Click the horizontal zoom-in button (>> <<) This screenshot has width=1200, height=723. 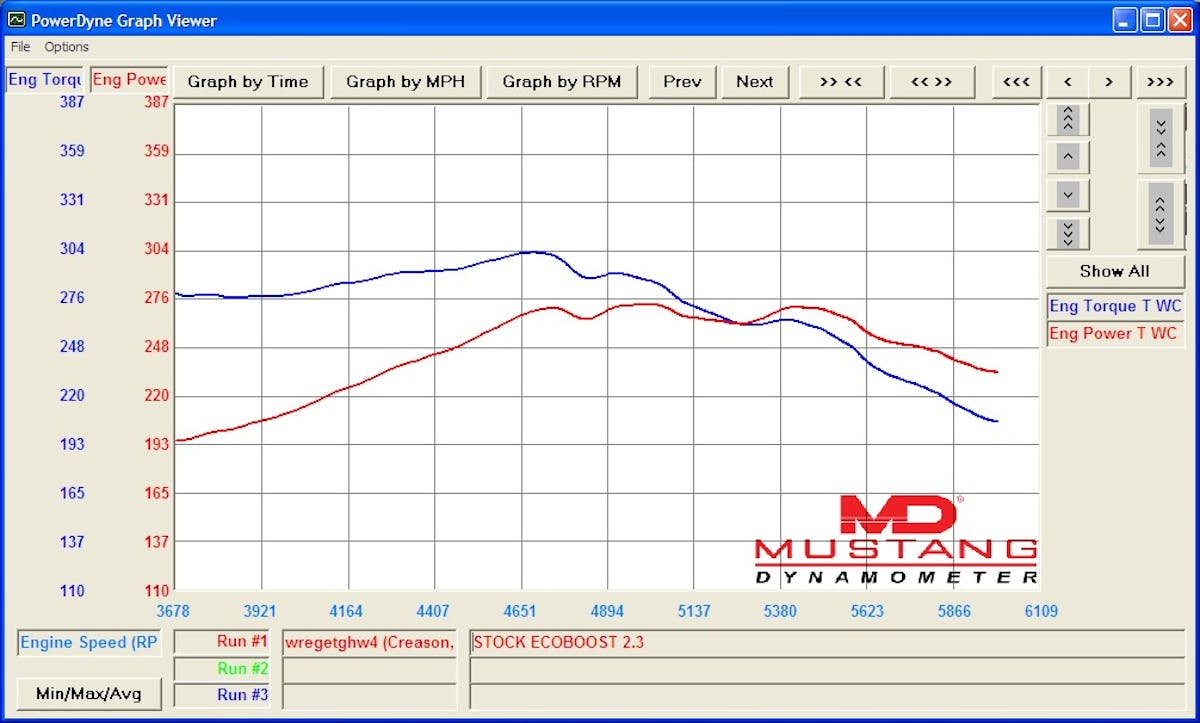pos(840,82)
